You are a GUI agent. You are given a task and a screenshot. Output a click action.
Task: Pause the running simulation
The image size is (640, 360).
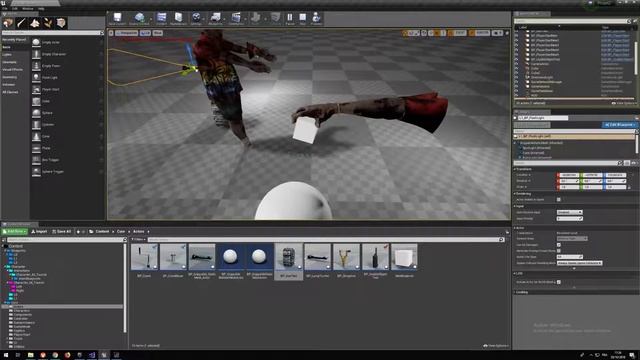tap(290, 18)
